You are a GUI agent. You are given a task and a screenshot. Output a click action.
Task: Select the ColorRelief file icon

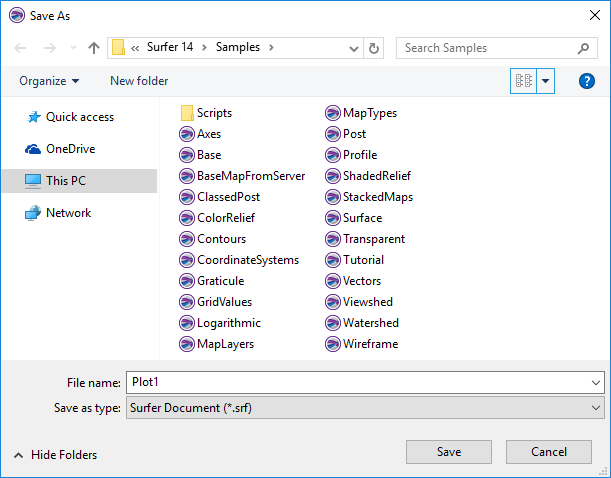click(187, 218)
